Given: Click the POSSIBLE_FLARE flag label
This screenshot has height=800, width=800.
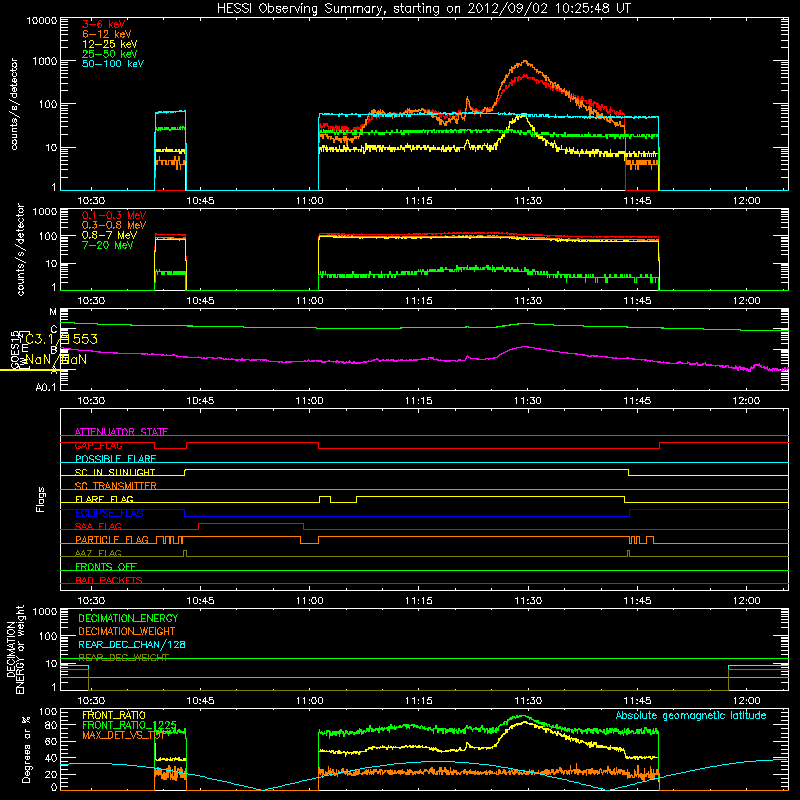Looking at the screenshot, I should (x=115, y=459).
